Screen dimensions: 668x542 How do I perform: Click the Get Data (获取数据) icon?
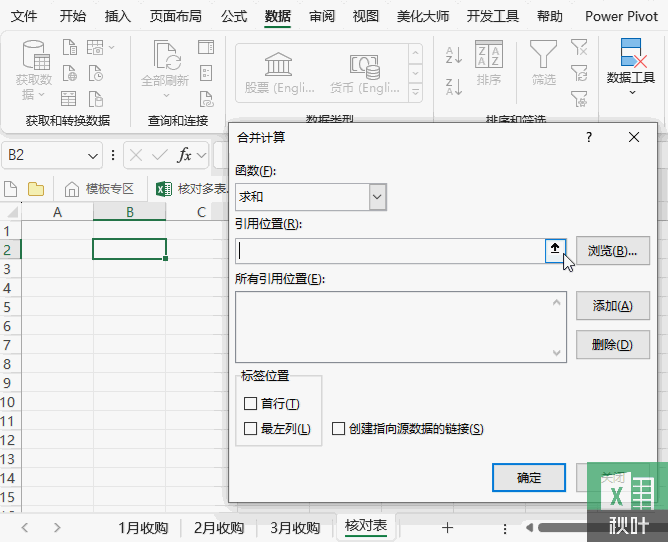36,55
